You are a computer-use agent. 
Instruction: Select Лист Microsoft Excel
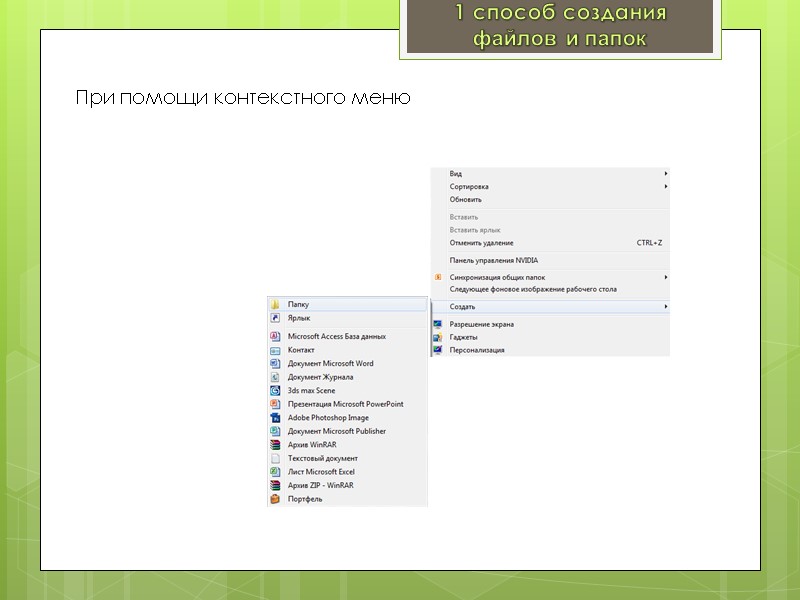[347, 471]
